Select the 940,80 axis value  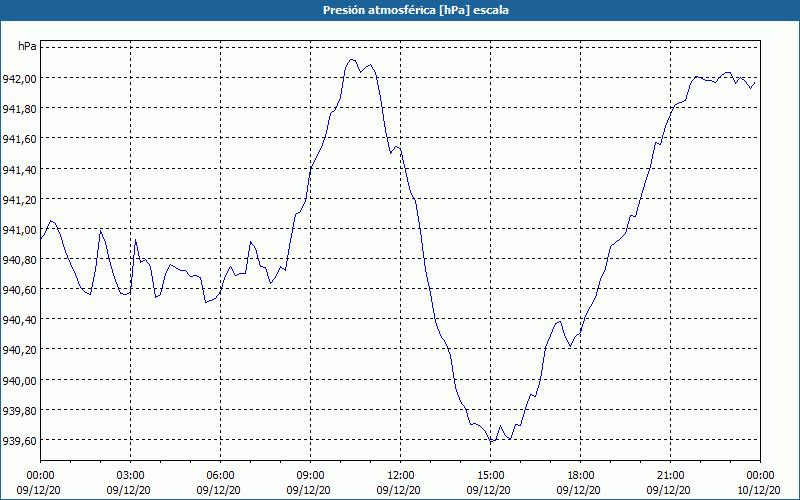coord(19,260)
